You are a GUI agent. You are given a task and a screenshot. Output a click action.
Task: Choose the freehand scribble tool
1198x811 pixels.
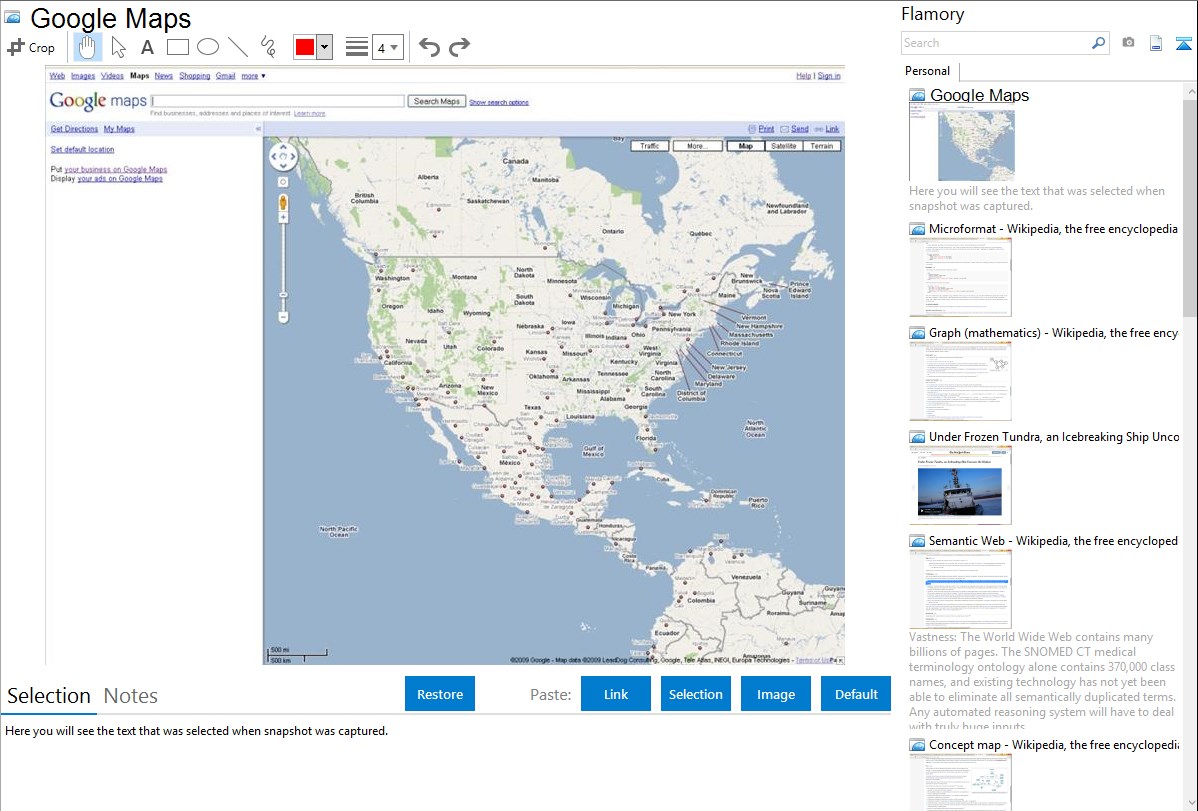coord(268,47)
